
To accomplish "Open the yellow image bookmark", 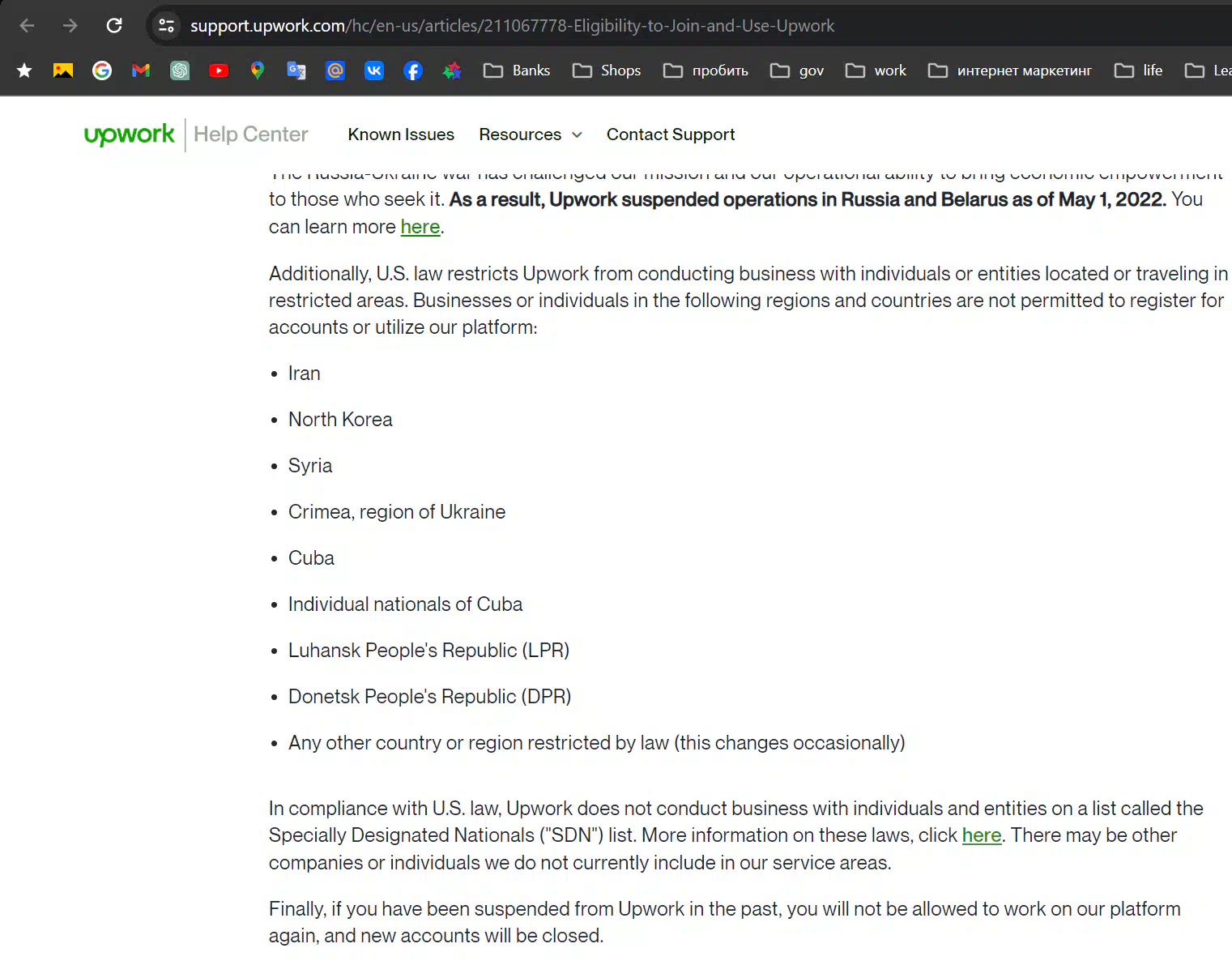I will (63, 70).
